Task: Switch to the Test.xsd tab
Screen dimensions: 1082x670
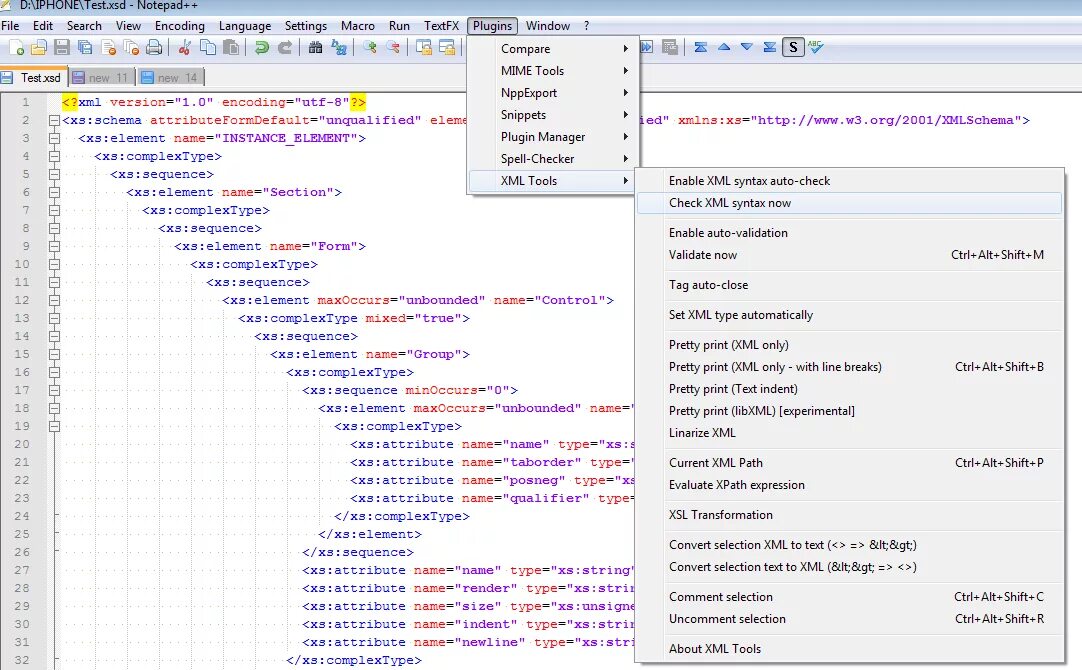Action: [x=32, y=78]
